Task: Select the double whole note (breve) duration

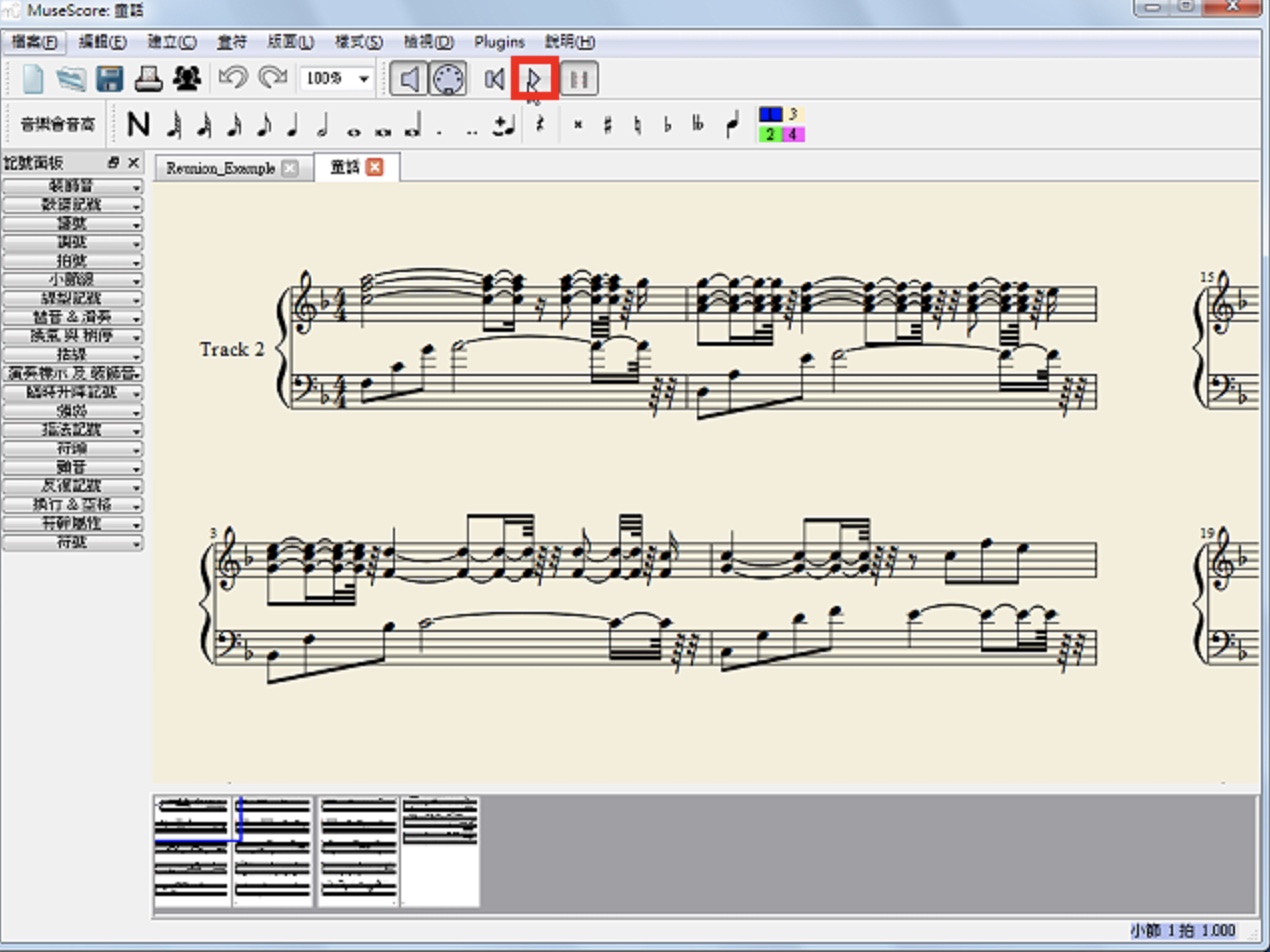Action: point(383,130)
